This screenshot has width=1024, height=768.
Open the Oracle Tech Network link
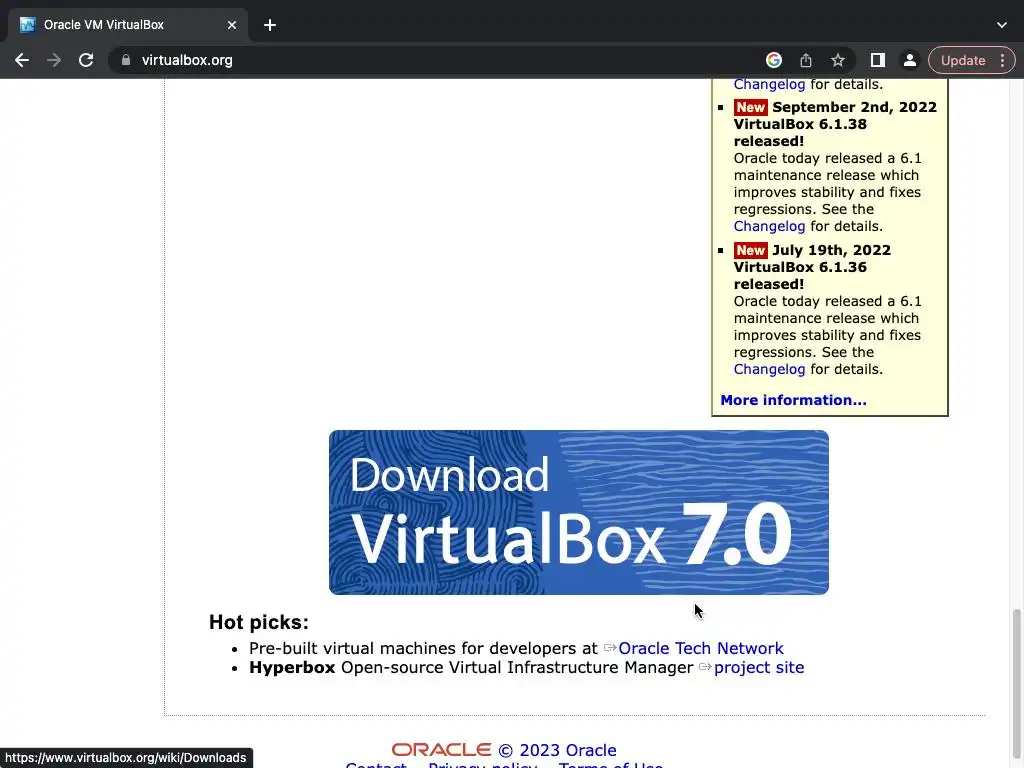[x=700, y=648]
